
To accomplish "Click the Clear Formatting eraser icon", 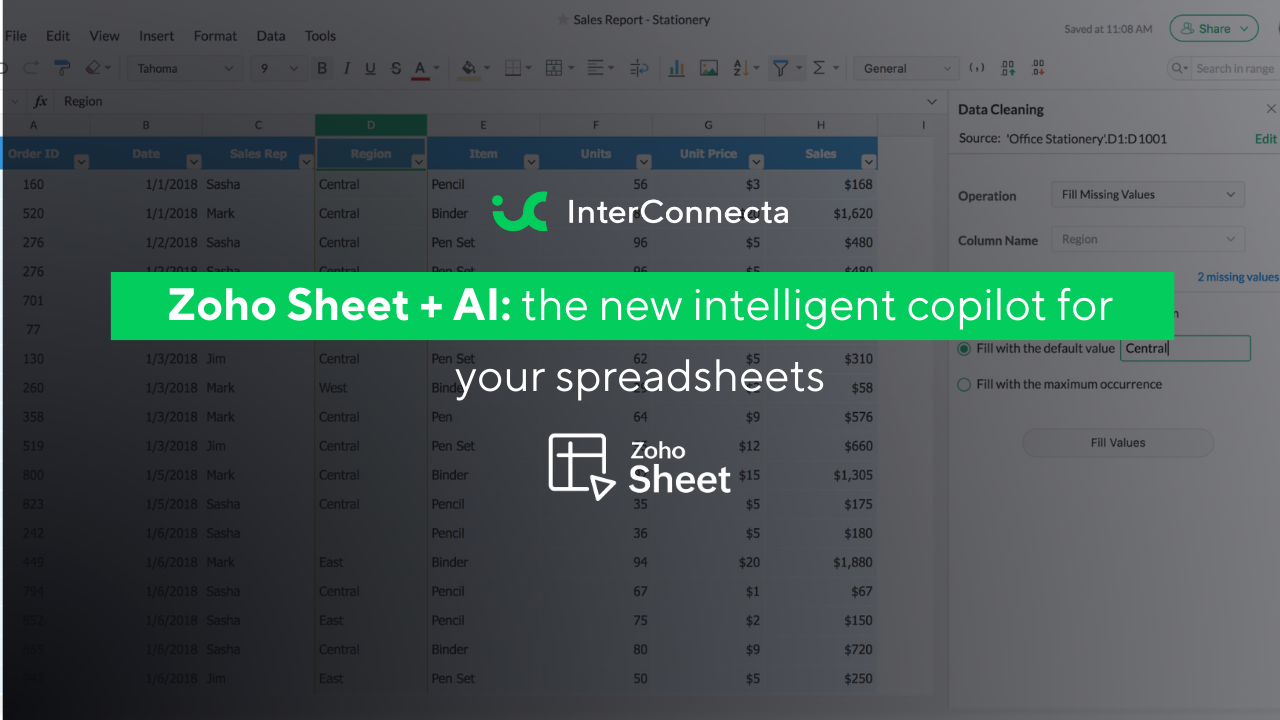I will [x=93, y=68].
